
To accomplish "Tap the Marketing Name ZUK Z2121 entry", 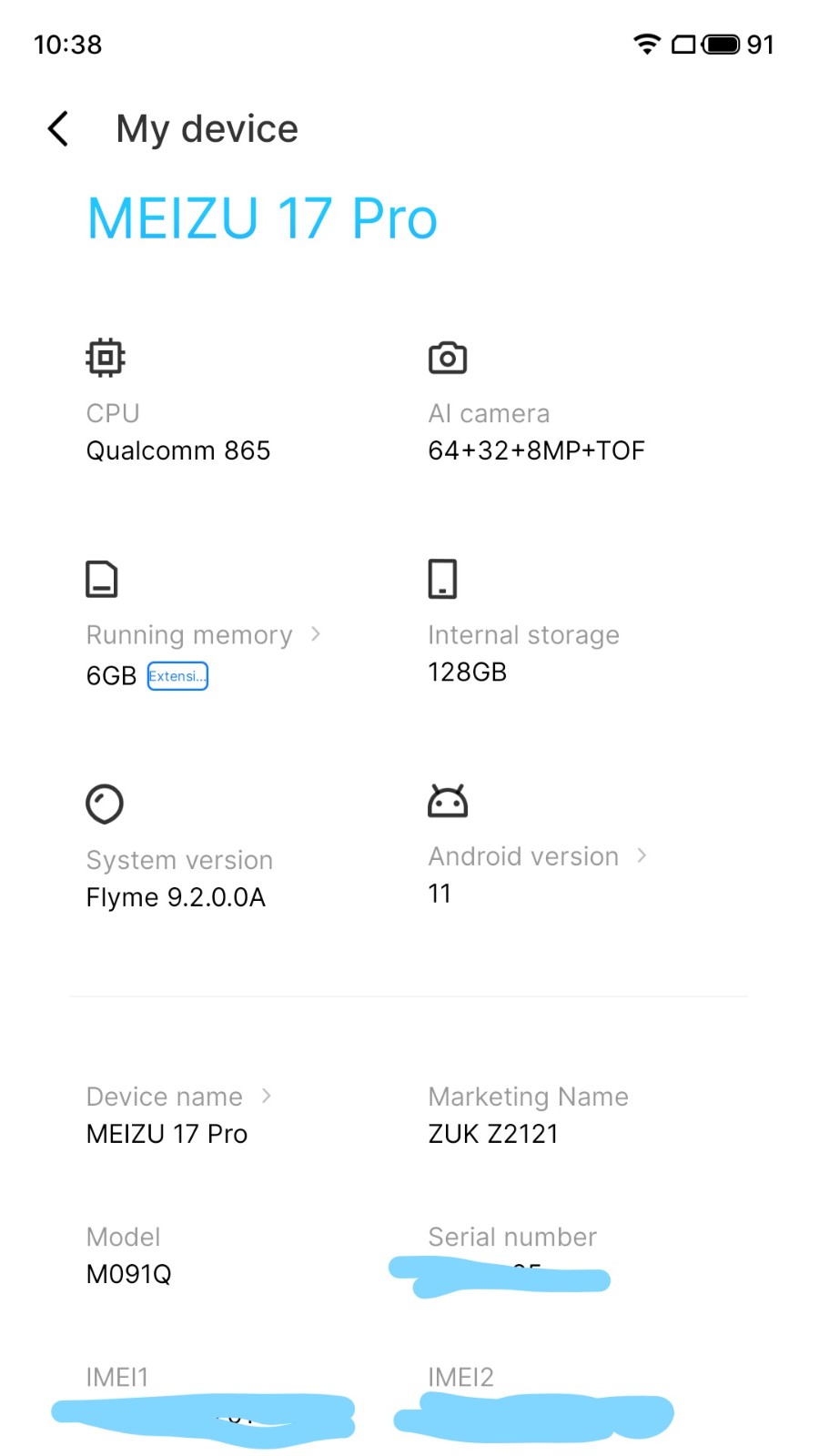I will pos(528,1116).
